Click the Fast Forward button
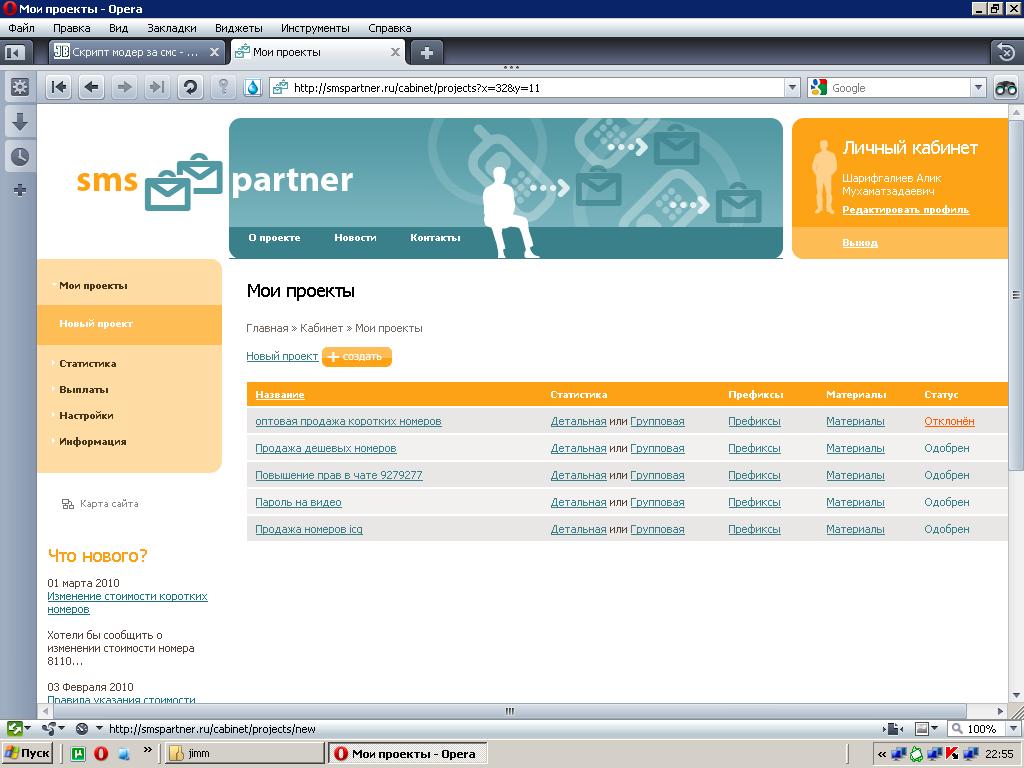Screen dimensions: 1024x768 pyautogui.click(x=157, y=87)
